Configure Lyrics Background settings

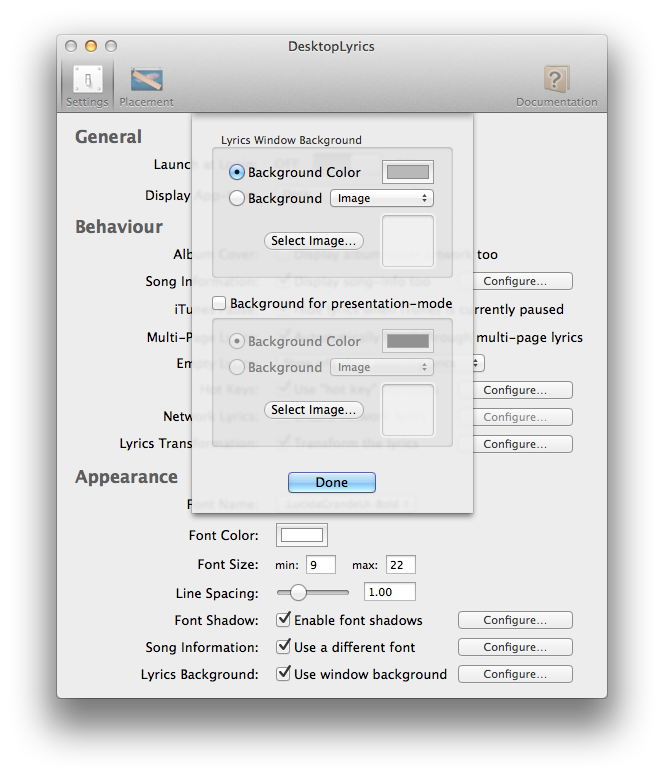pos(515,674)
